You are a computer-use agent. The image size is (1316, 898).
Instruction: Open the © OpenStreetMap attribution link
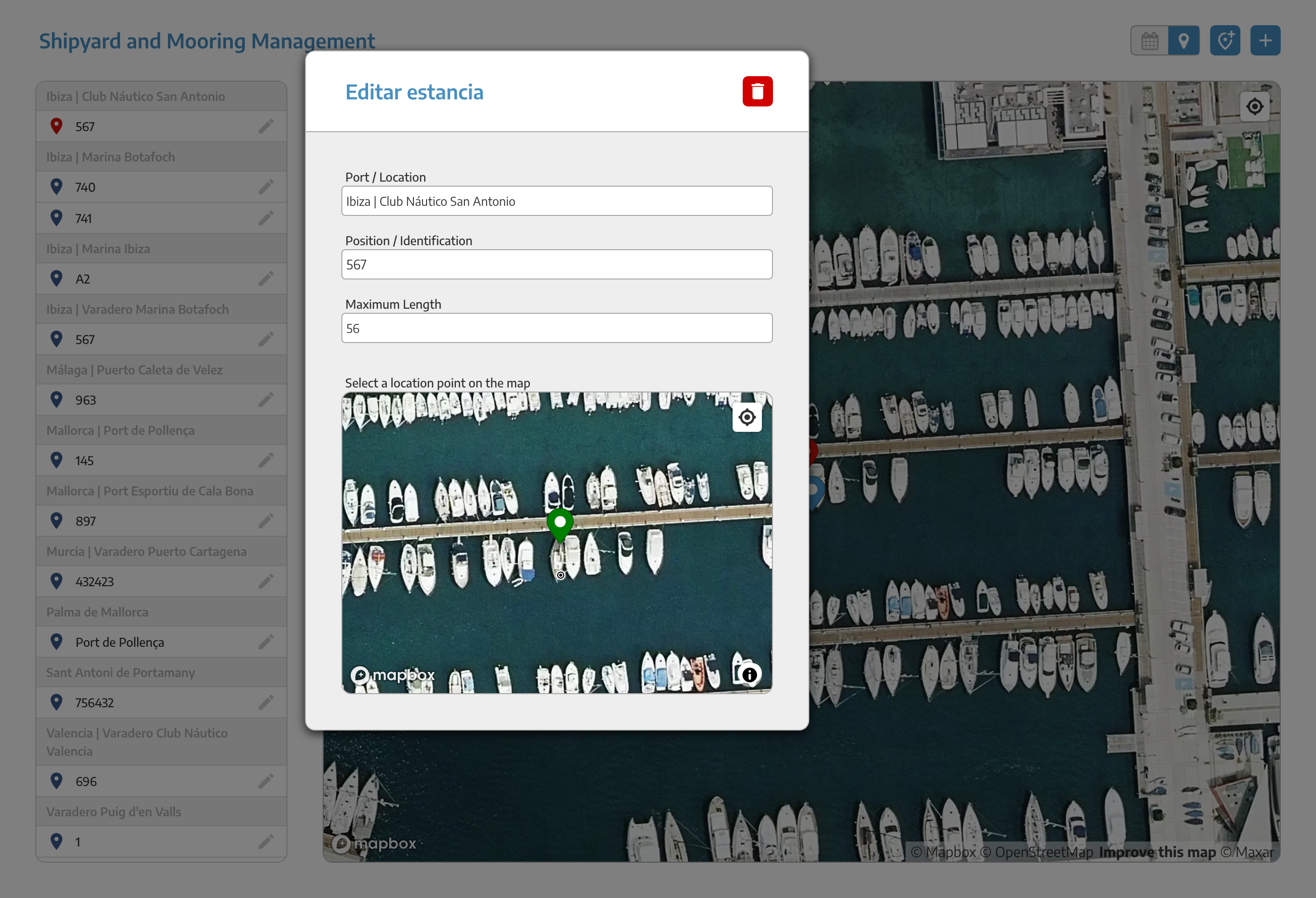coord(1036,852)
